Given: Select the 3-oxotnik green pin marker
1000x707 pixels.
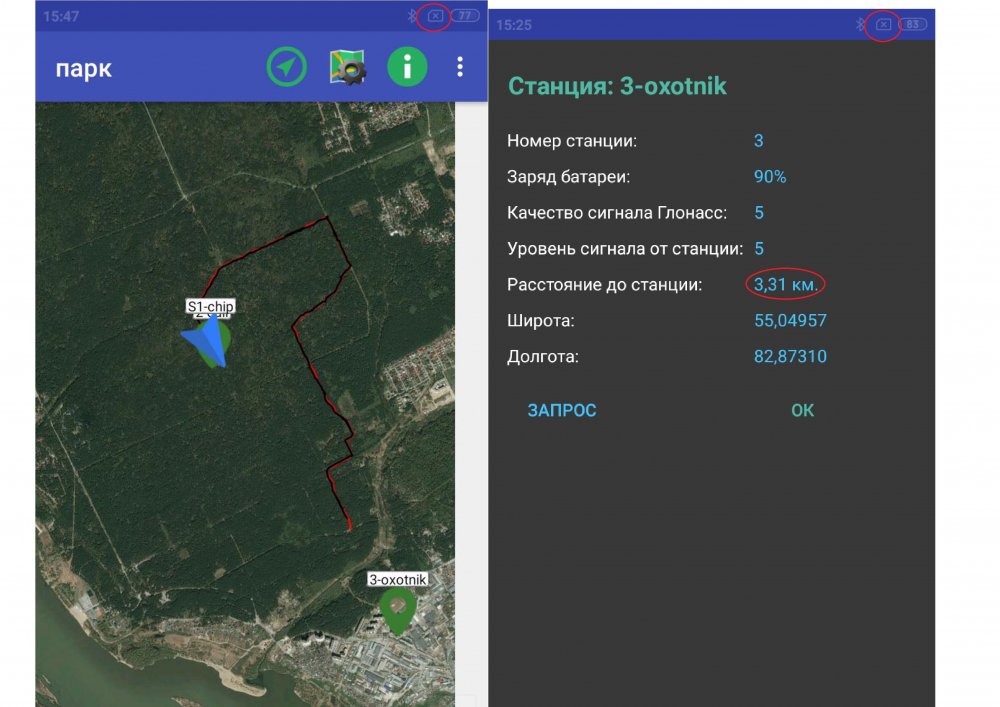Looking at the screenshot, I should click(x=399, y=609).
